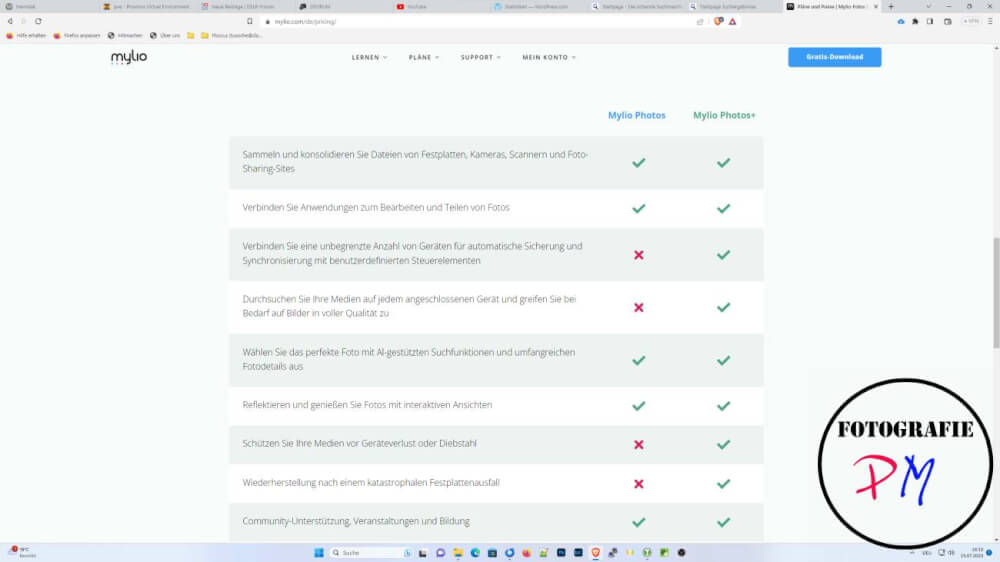Click the share icon in the address bar
Viewport: 1000px width, 562px height.
700,22
